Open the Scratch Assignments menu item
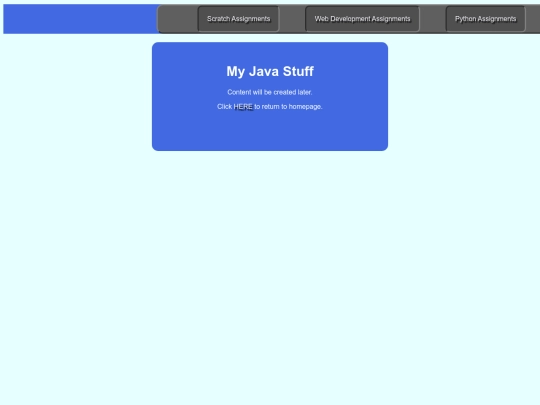Image resolution: width=540 pixels, height=405 pixels. (x=238, y=19)
